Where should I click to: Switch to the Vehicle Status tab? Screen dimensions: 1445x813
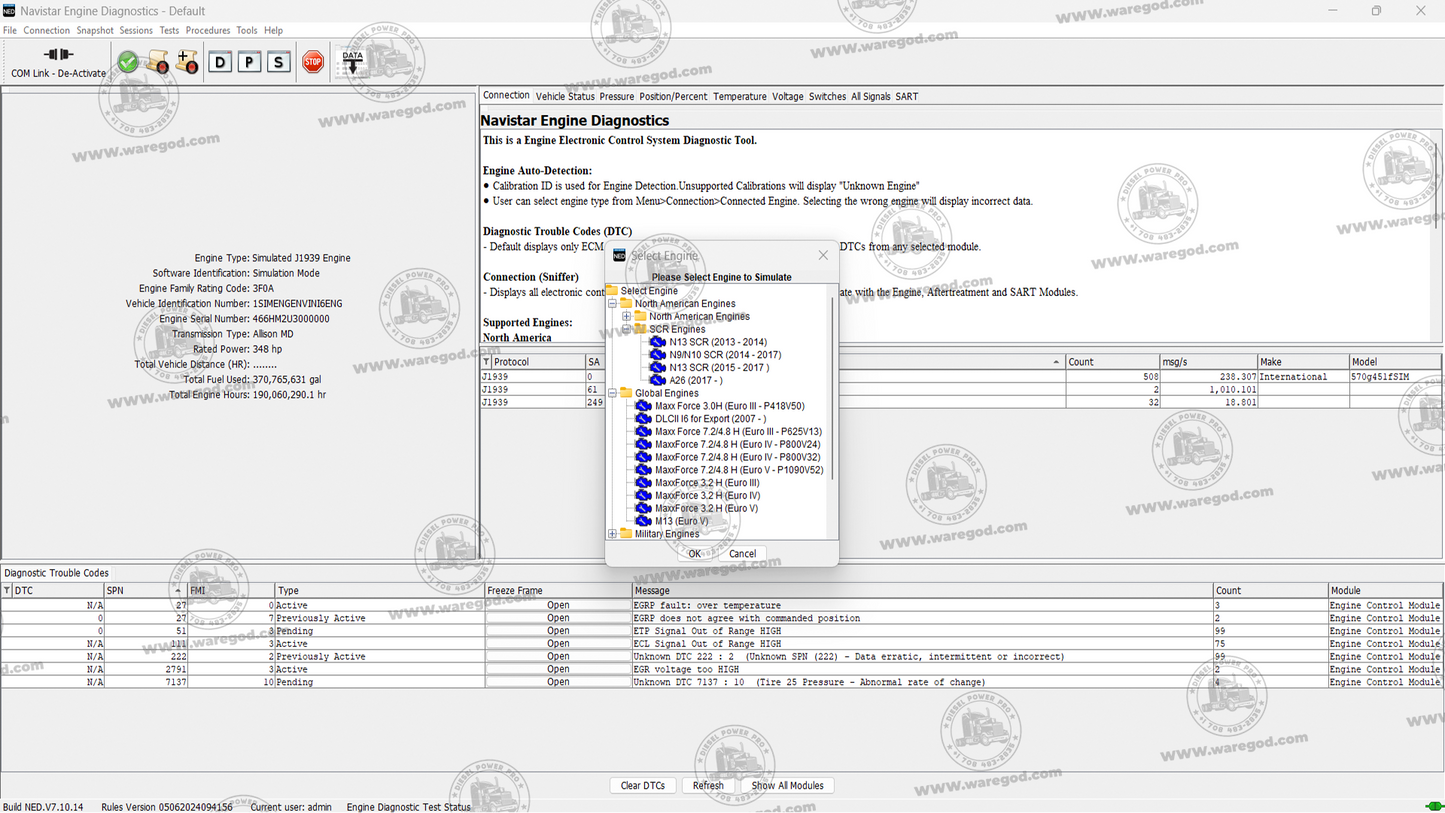pyautogui.click(x=565, y=97)
